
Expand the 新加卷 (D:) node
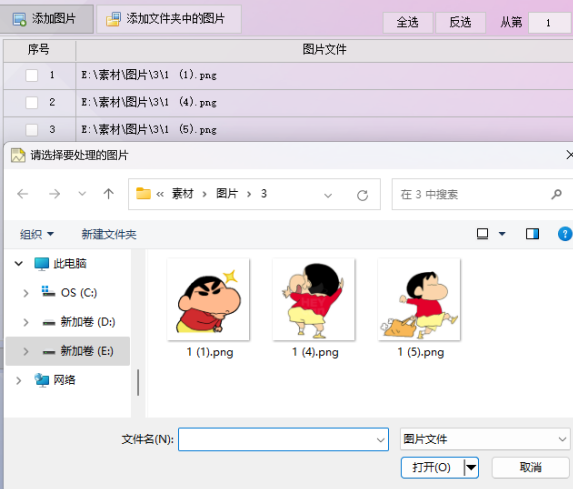coord(26,322)
